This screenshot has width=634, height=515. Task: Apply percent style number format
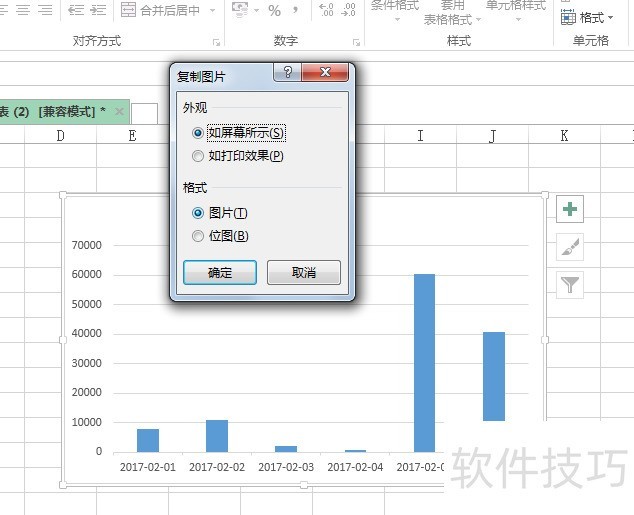[x=275, y=11]
